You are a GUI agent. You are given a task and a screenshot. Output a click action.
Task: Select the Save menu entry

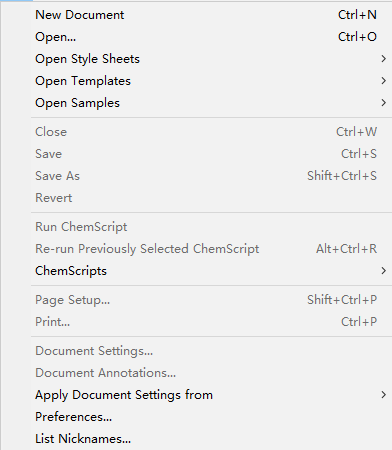click(211, 154)
